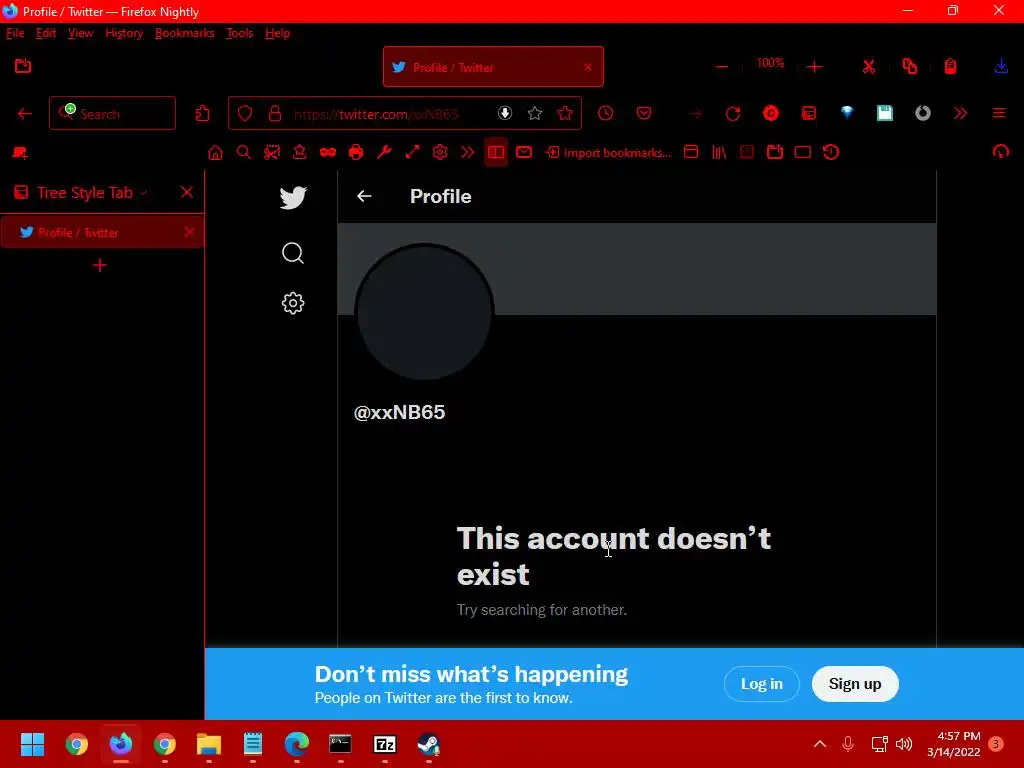Open Twitter search from the sidebar magnifier
The height and width of the screenshot is (768, 1024).
pyautogui.click(x=293, y=253)
